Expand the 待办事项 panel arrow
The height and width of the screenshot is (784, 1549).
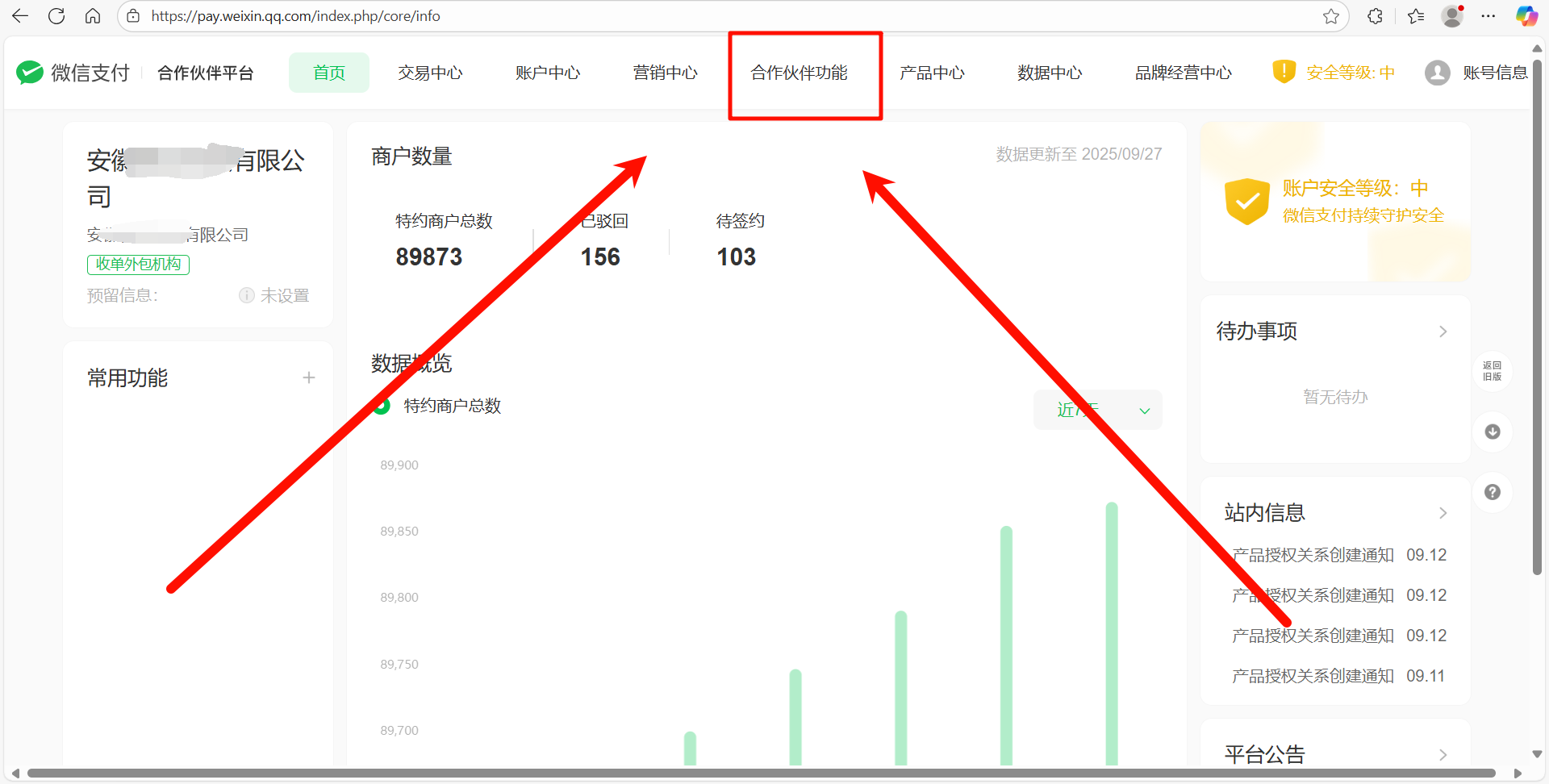click(x=1443, y=332)
